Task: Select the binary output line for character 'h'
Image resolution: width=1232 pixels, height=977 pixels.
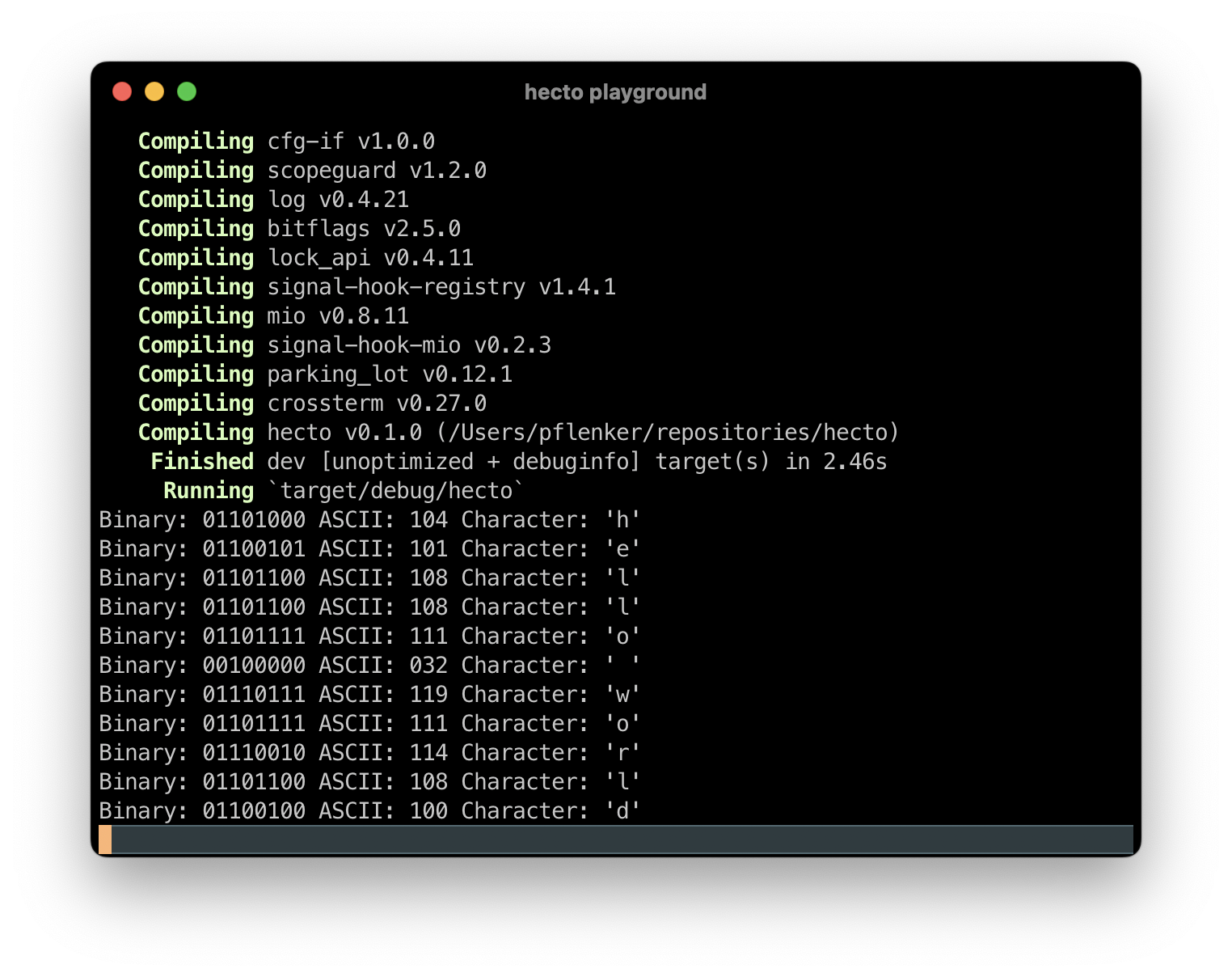Action: click(x=369, y=519)
